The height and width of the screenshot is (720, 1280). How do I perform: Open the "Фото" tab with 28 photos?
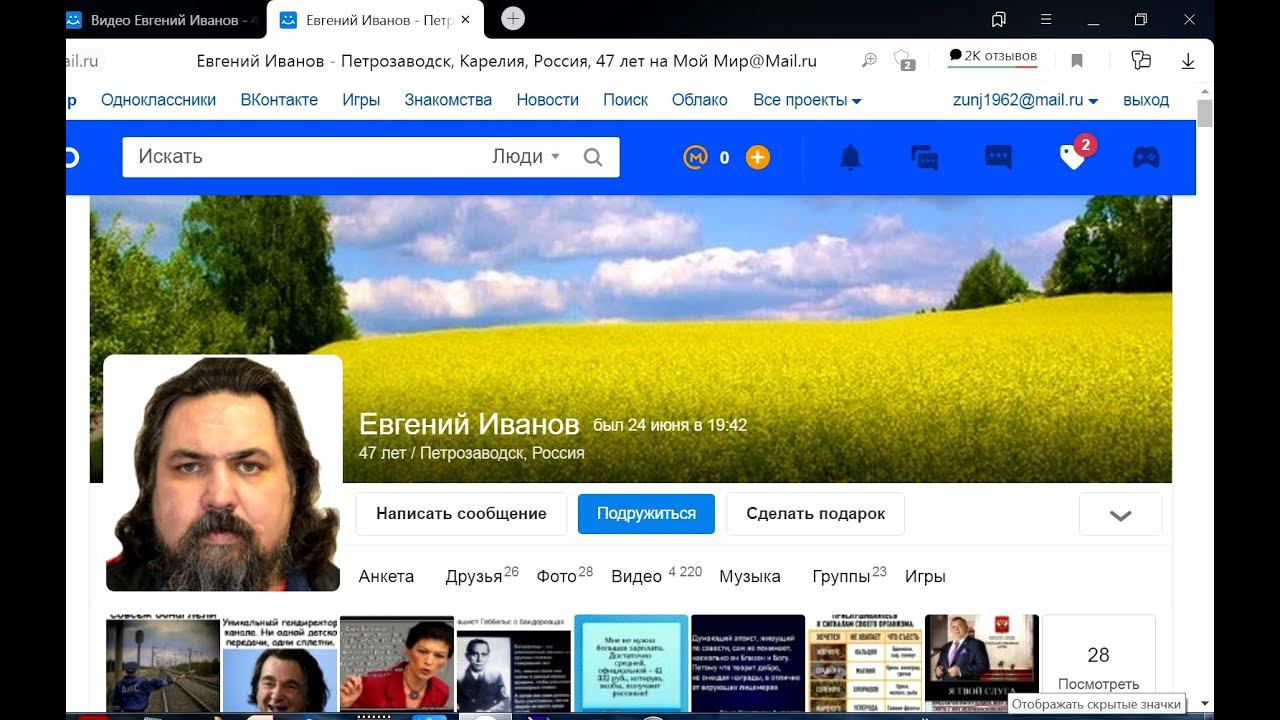pos(565,575)
